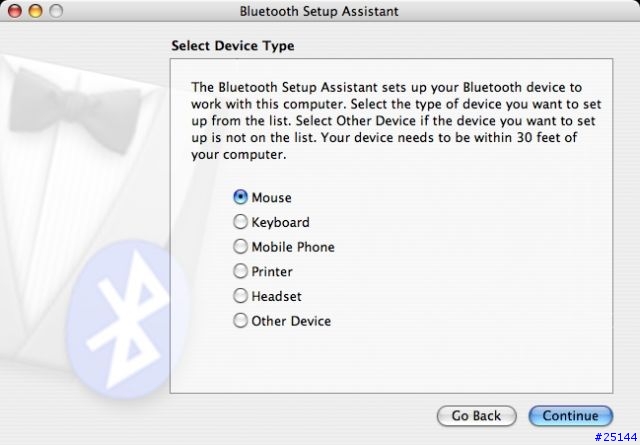
Task: Click the gray zoom window button
Action: pyautogui.click(x=56, y=11)
